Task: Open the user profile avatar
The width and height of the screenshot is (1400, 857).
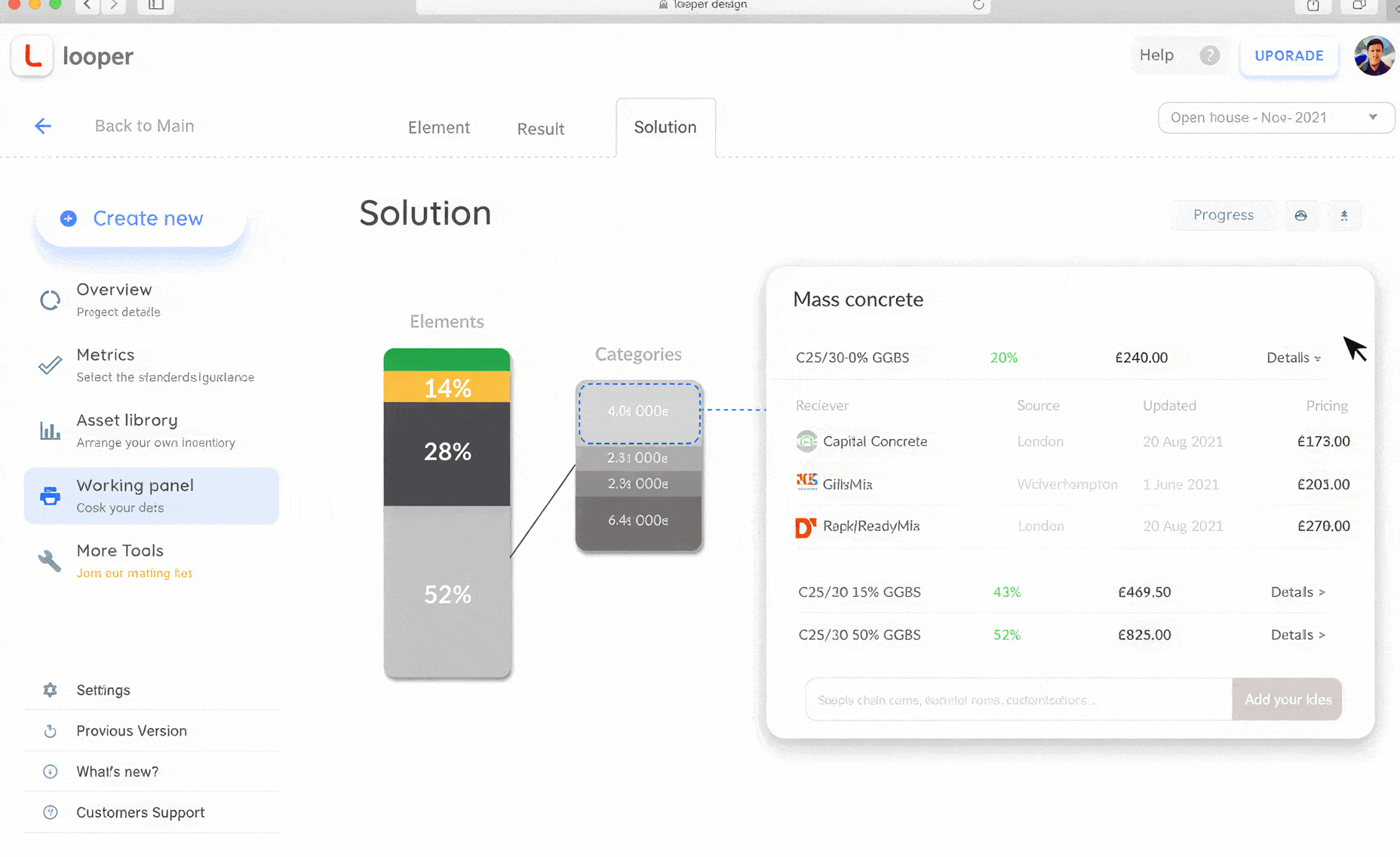Action: (x=1374, y=56)
